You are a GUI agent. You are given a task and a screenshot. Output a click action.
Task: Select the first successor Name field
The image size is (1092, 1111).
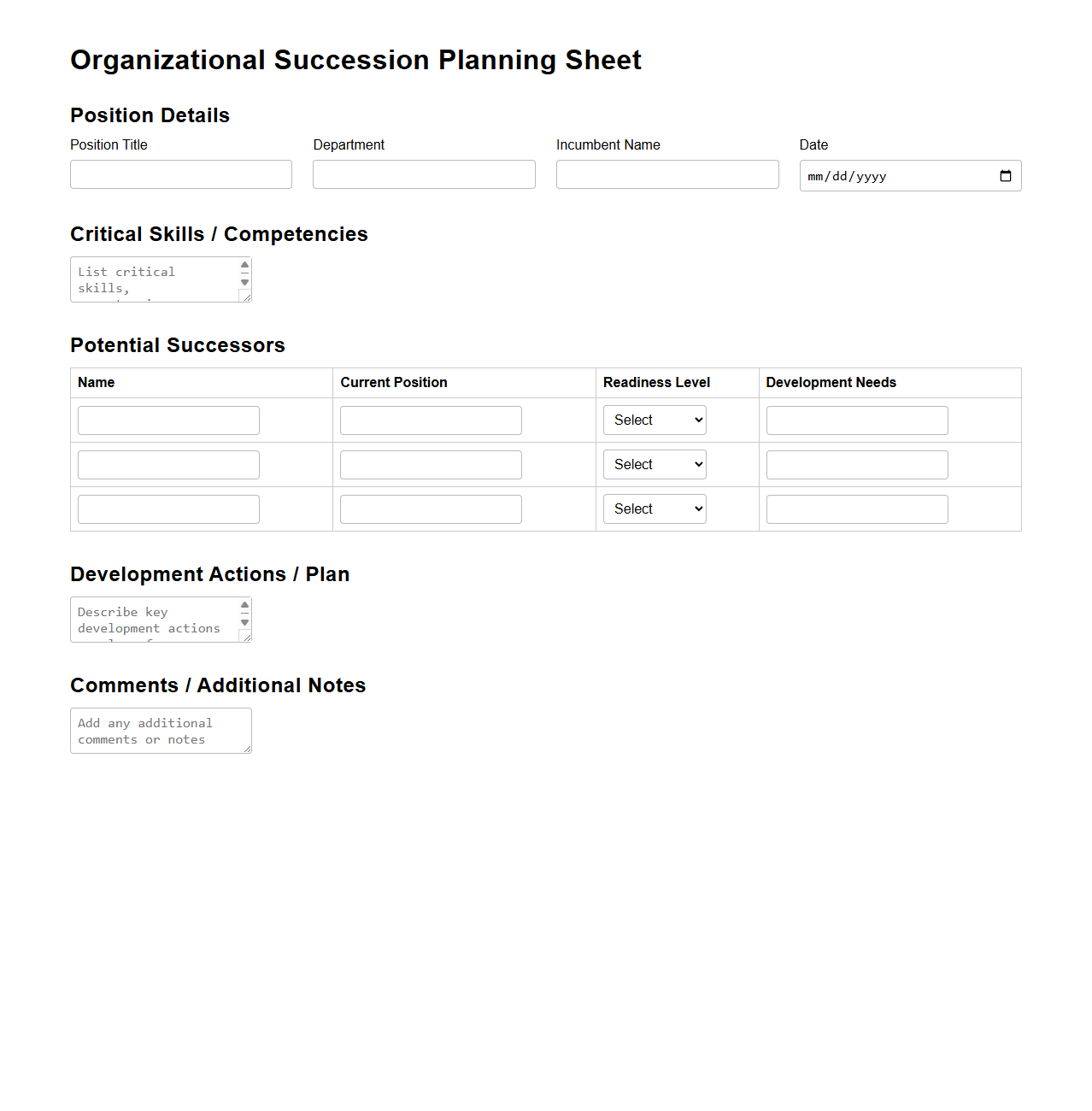pos(168,420)
